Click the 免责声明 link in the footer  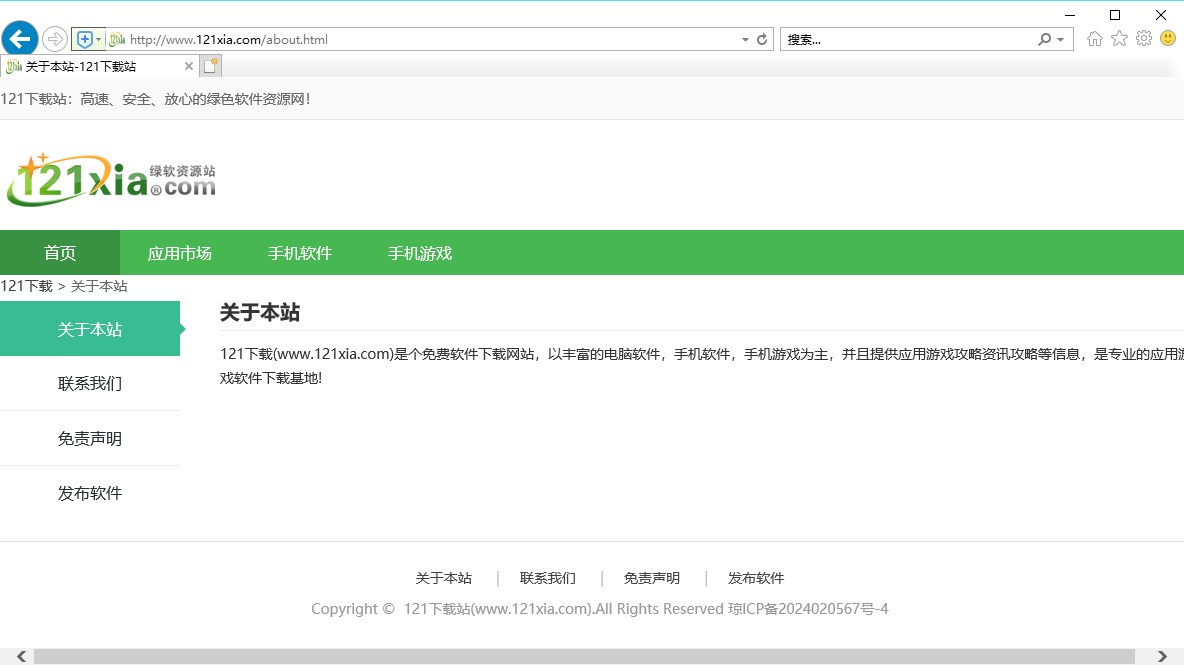pos(652,578)
